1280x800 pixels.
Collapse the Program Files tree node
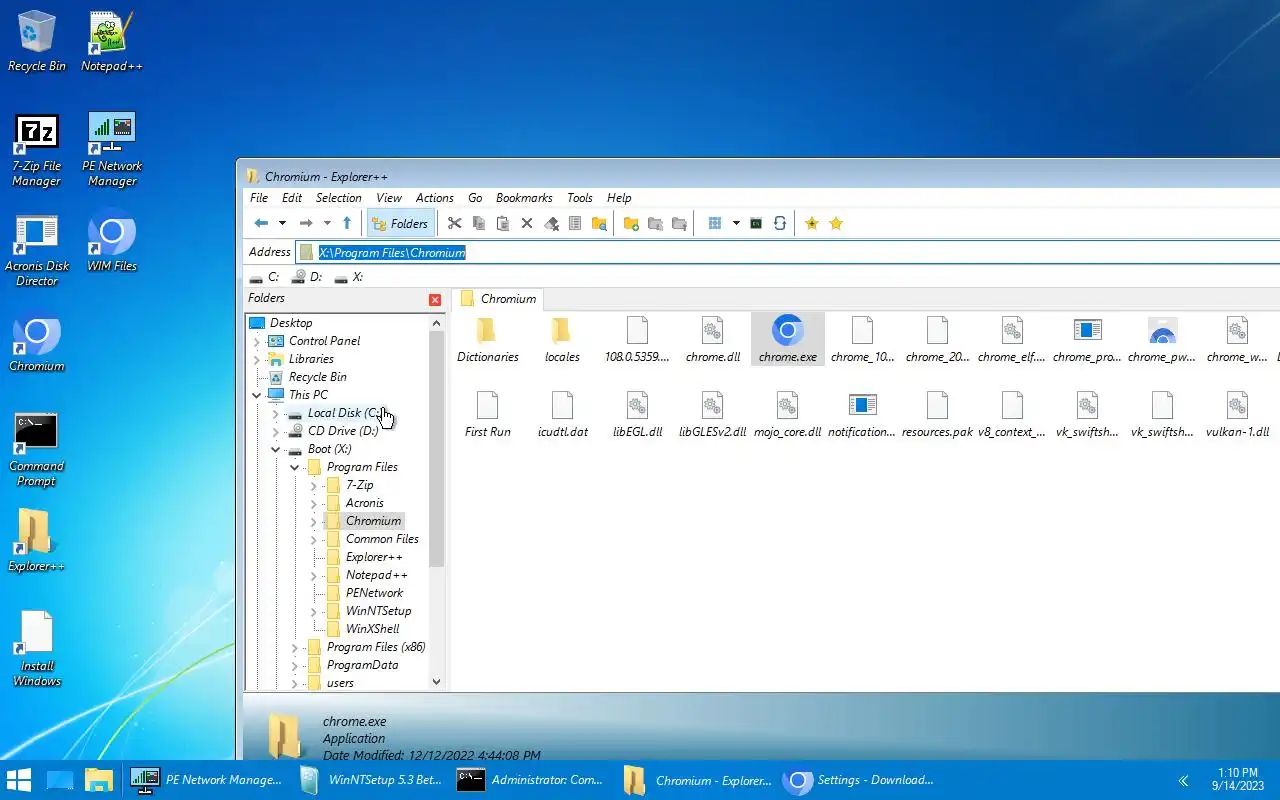295,467
